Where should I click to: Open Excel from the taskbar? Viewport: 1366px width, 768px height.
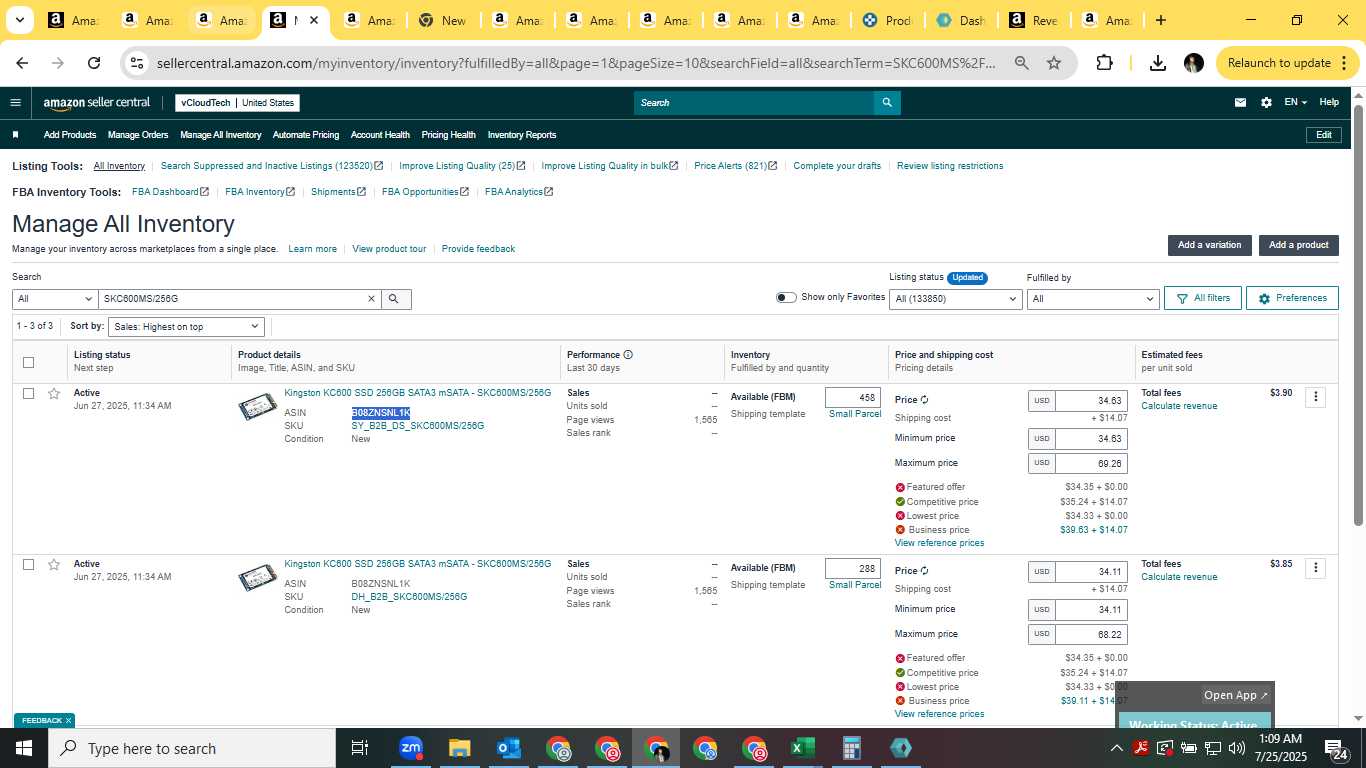[x=802, y=748]
